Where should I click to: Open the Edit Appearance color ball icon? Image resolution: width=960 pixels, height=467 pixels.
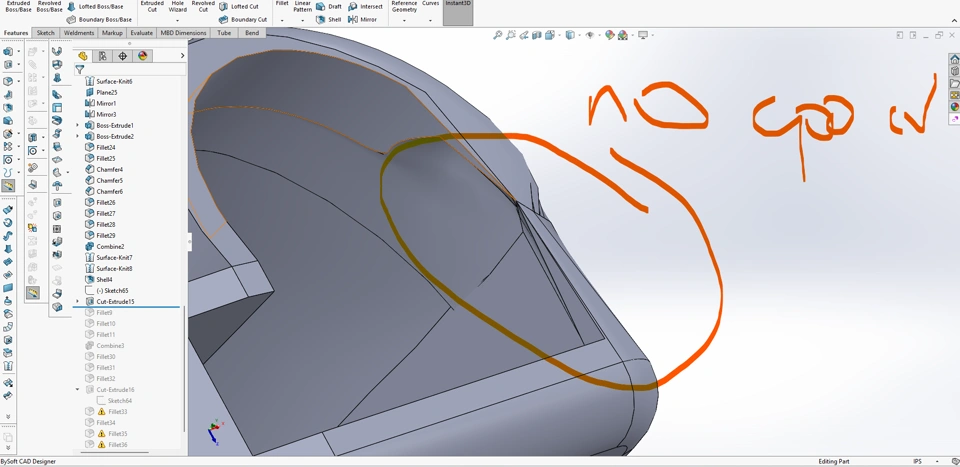(610, 35)
